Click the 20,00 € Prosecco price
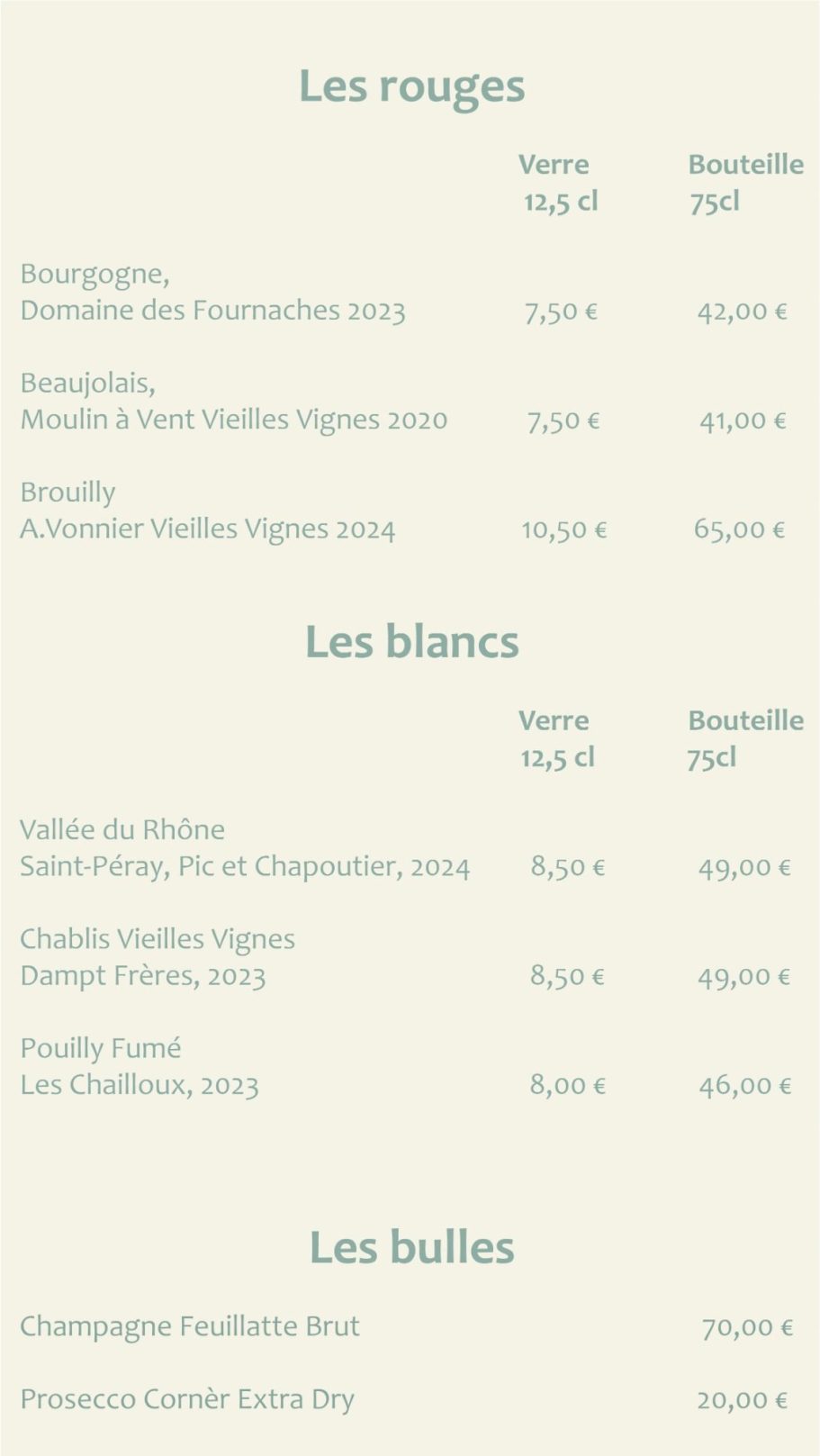Image resolution: width=820 pixels, height=1456 pixels. pyautogui.click(x=742, y=1400)
